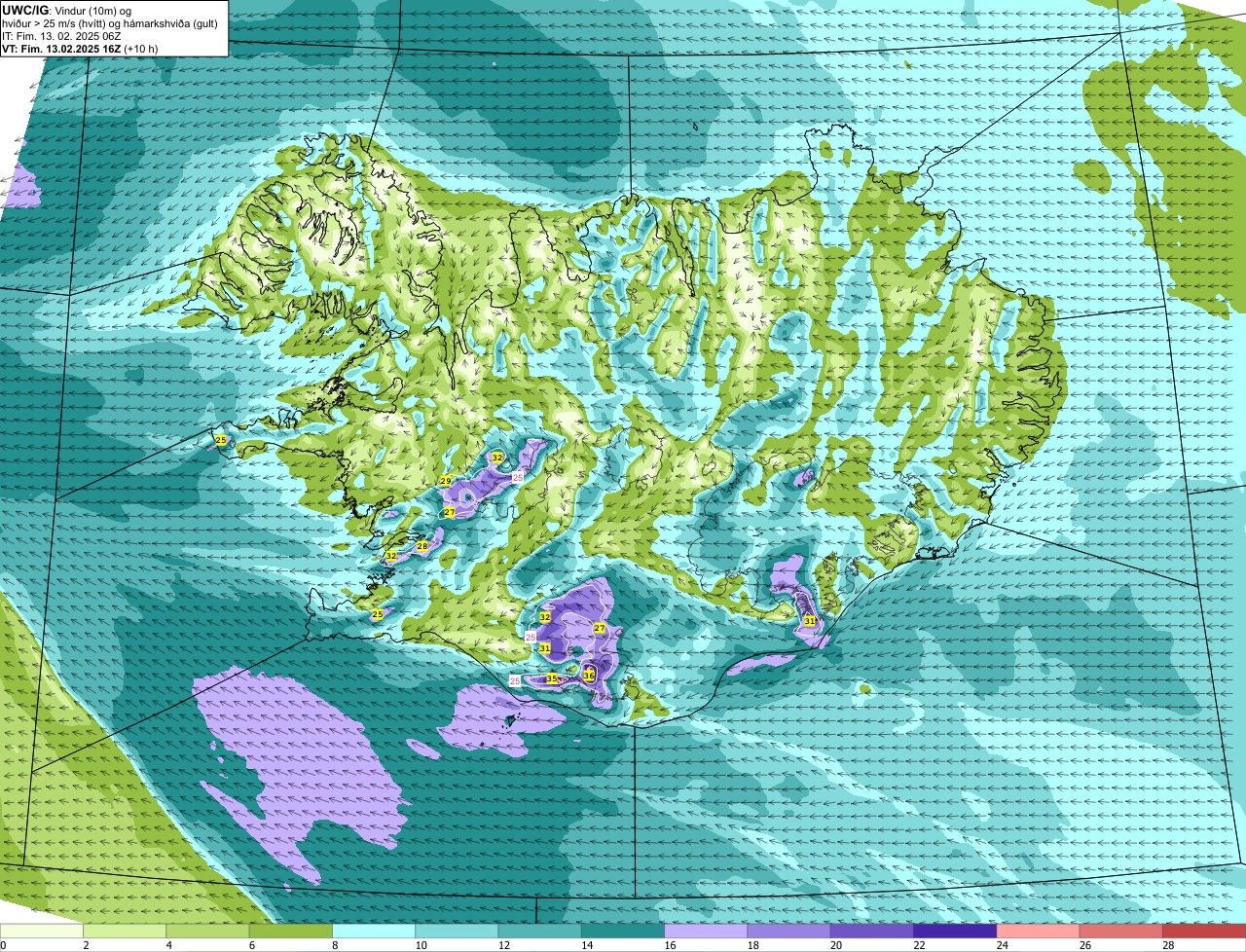Click the legend scale value 16
This screenshot has height=952, width=1246.
click(668, 945)
